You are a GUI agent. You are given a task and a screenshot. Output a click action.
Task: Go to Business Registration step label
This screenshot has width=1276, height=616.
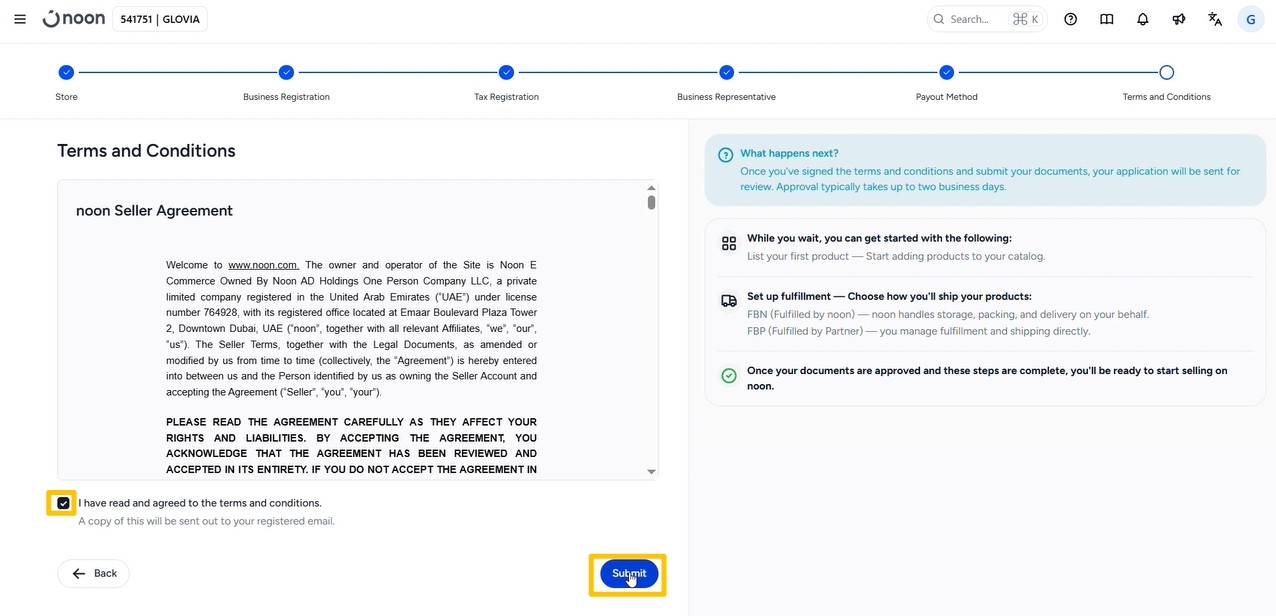286,97
